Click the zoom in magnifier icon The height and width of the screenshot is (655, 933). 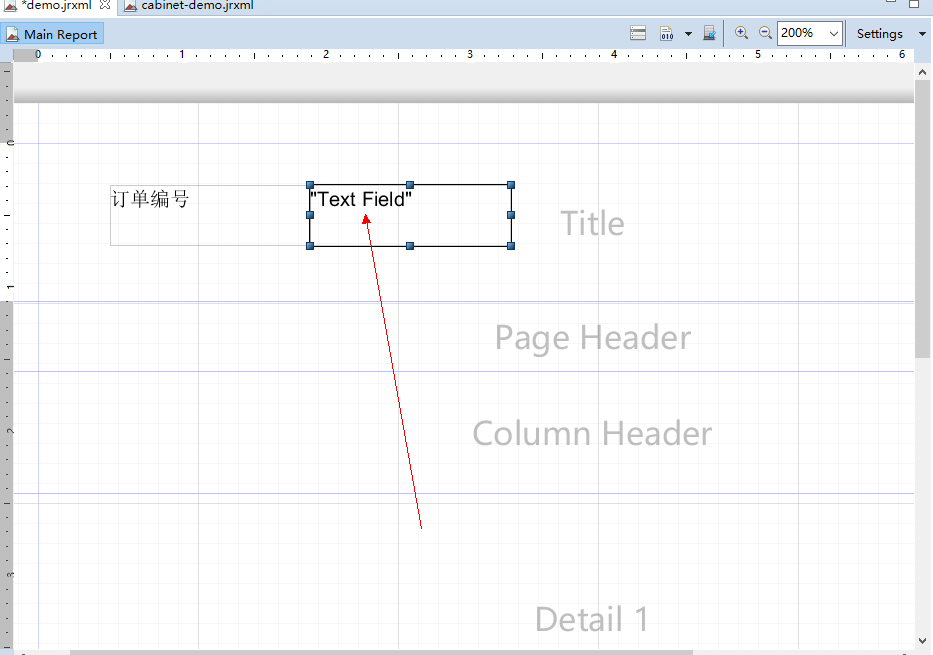pos(741,33)
